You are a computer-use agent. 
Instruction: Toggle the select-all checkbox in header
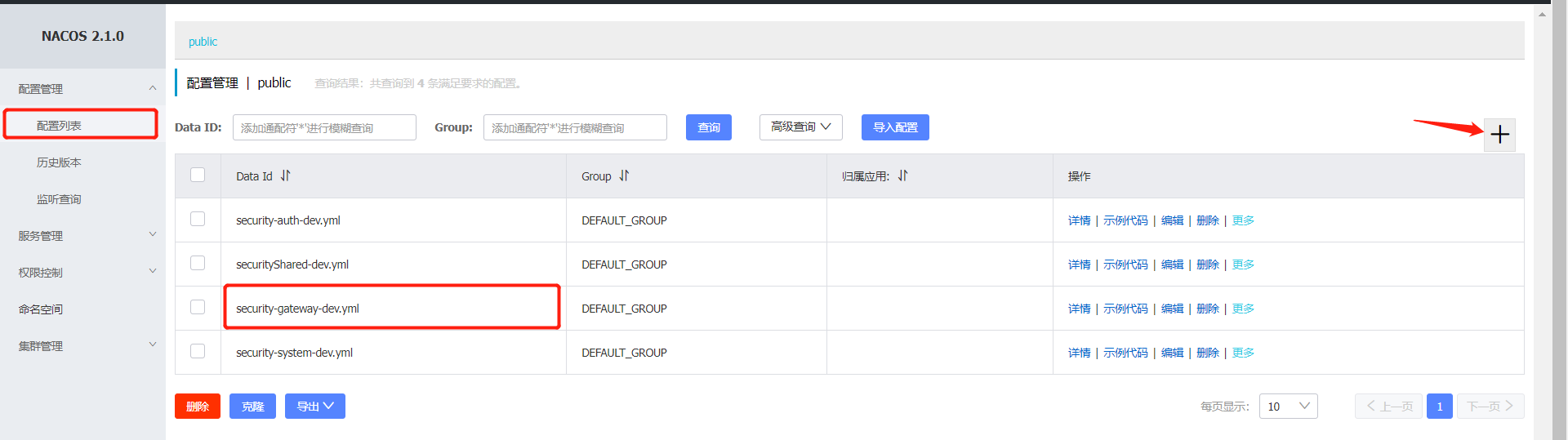pyautogui.click(x=198, y=175)
